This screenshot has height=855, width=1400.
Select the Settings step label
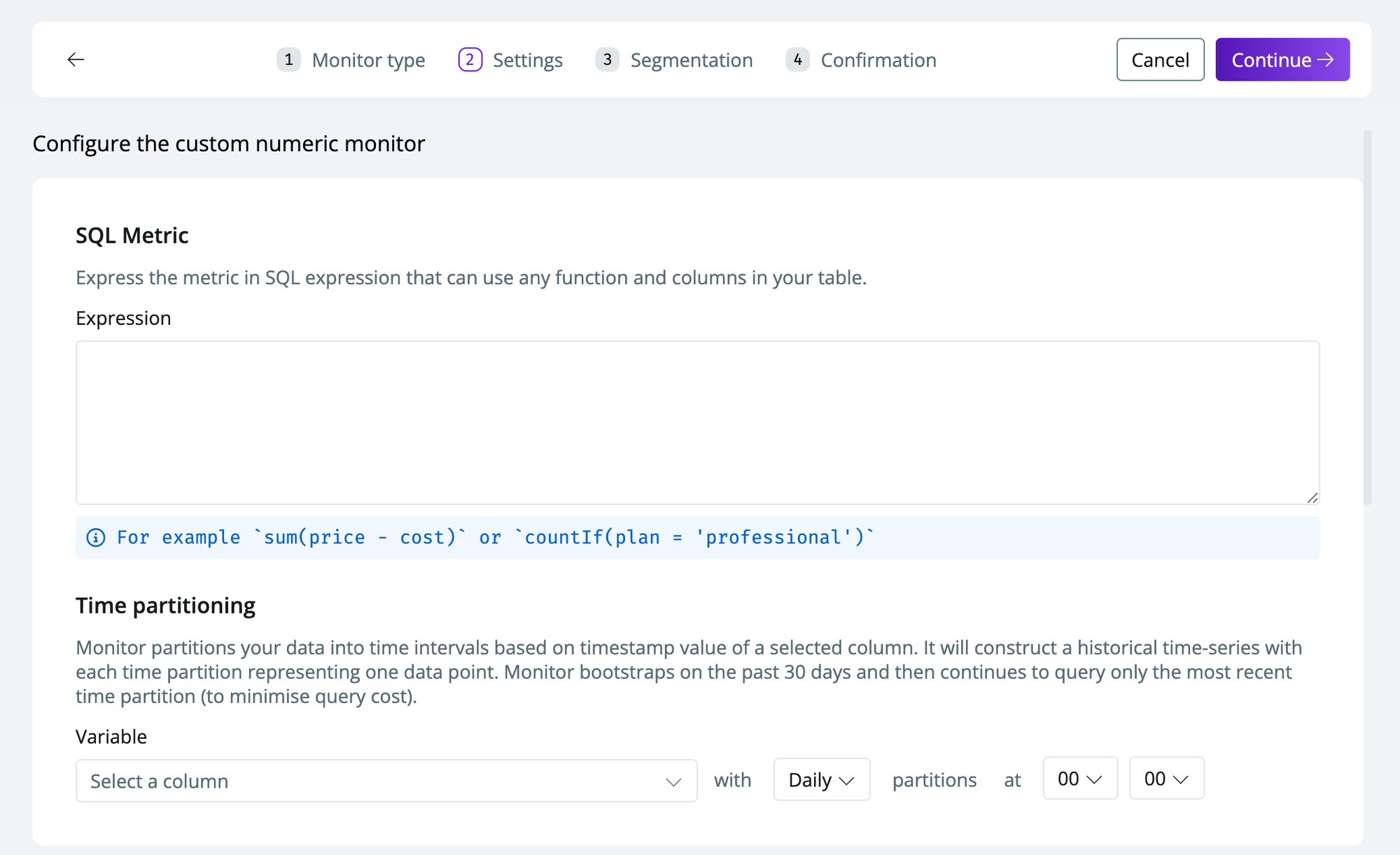(527, 60)
